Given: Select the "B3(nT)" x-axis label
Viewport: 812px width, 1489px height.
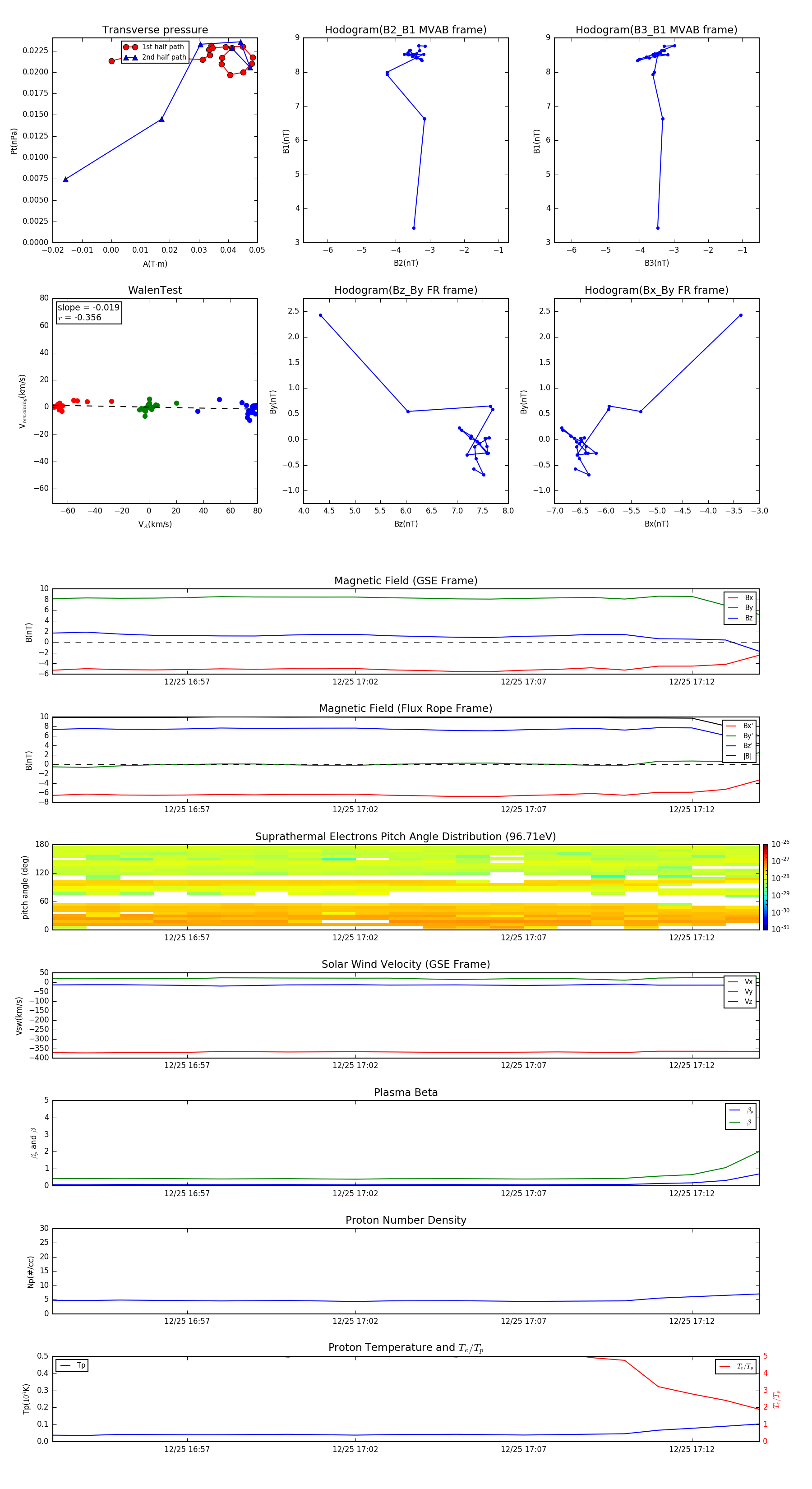Looking at the screenshot, I should 656,263.
